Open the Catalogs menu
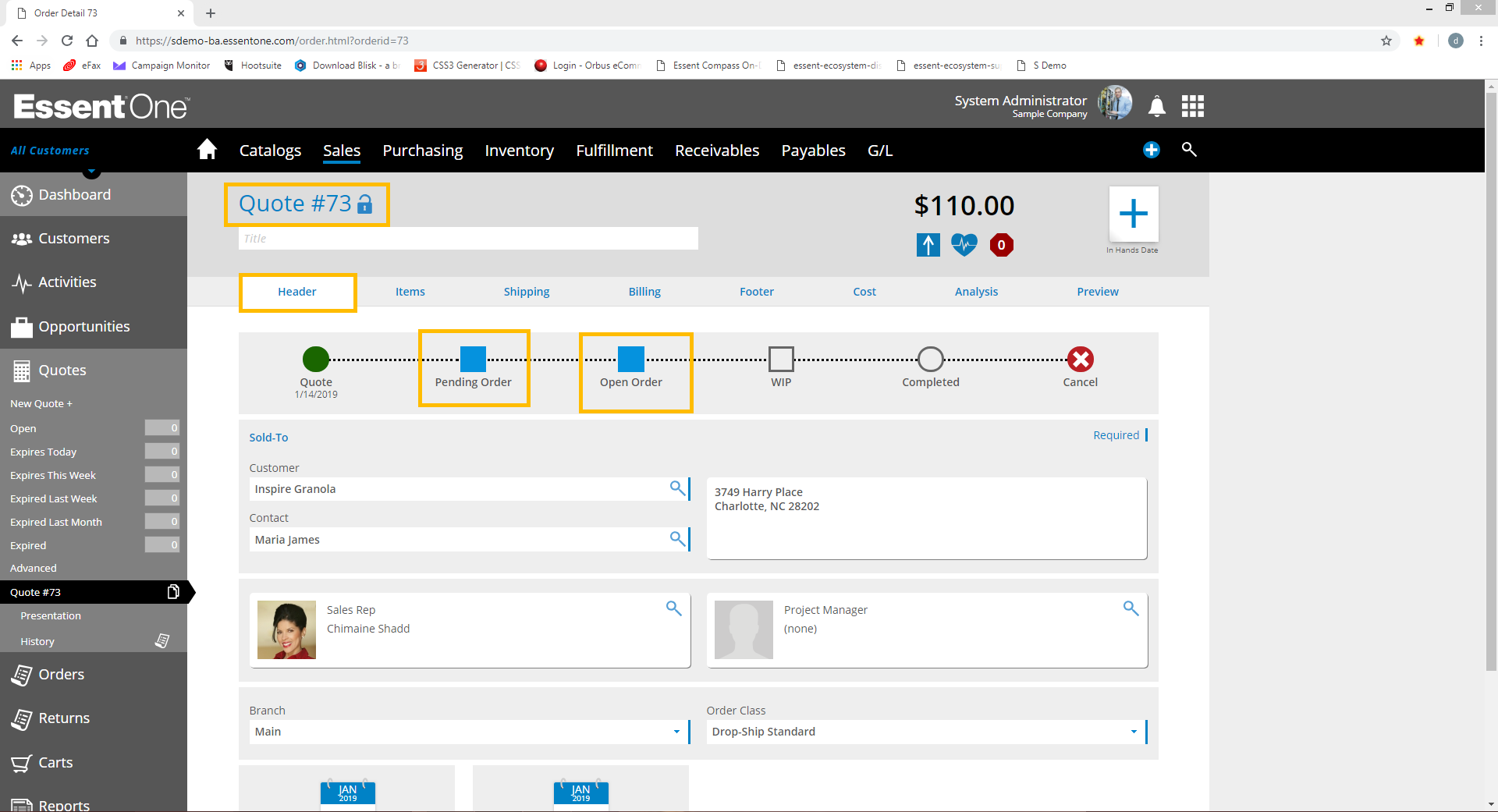 pos(270,151)
